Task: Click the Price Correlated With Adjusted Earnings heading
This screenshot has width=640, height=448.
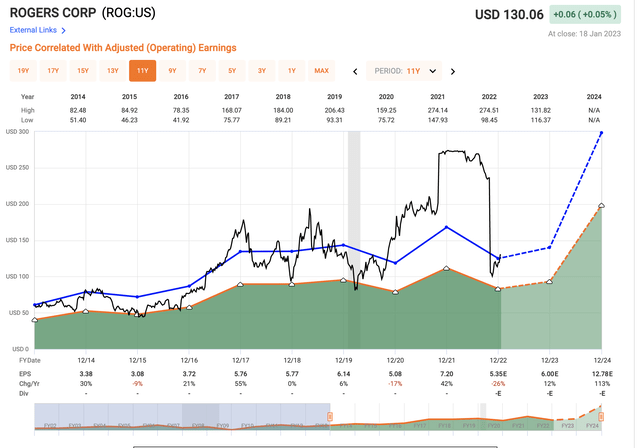Action: click(123, 48)
